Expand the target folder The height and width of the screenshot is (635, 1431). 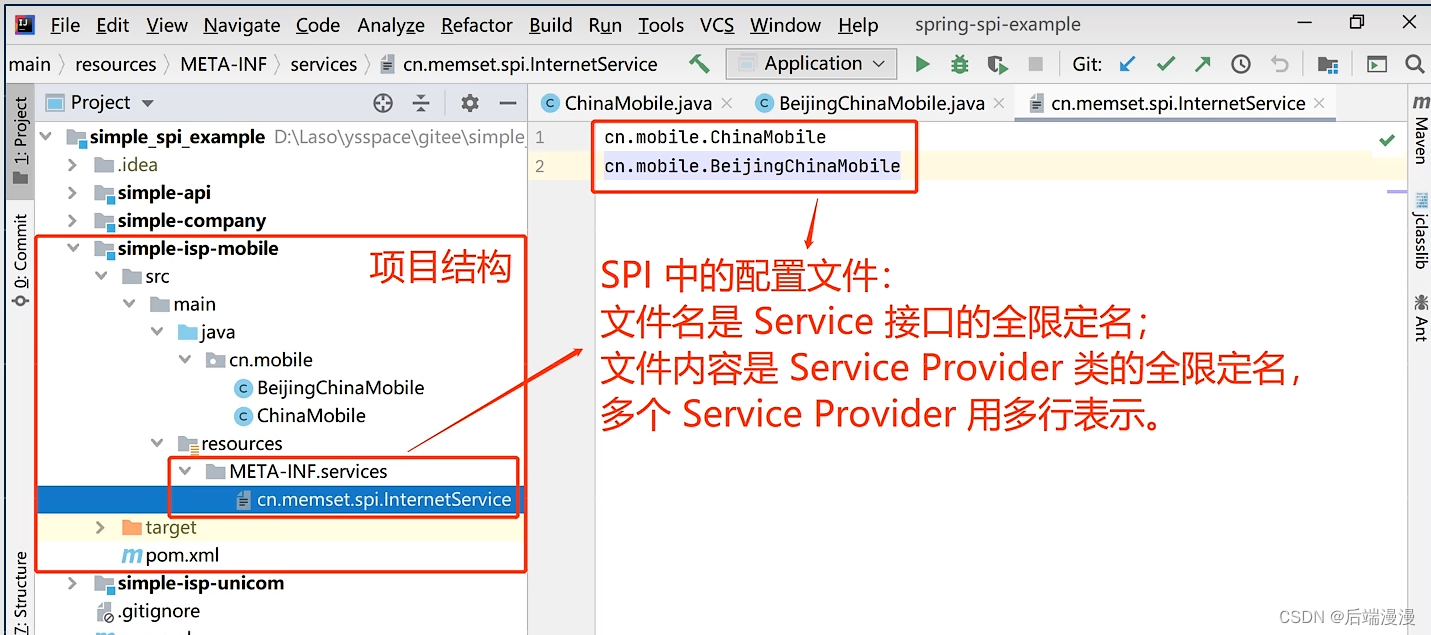[x=100, y=527]
